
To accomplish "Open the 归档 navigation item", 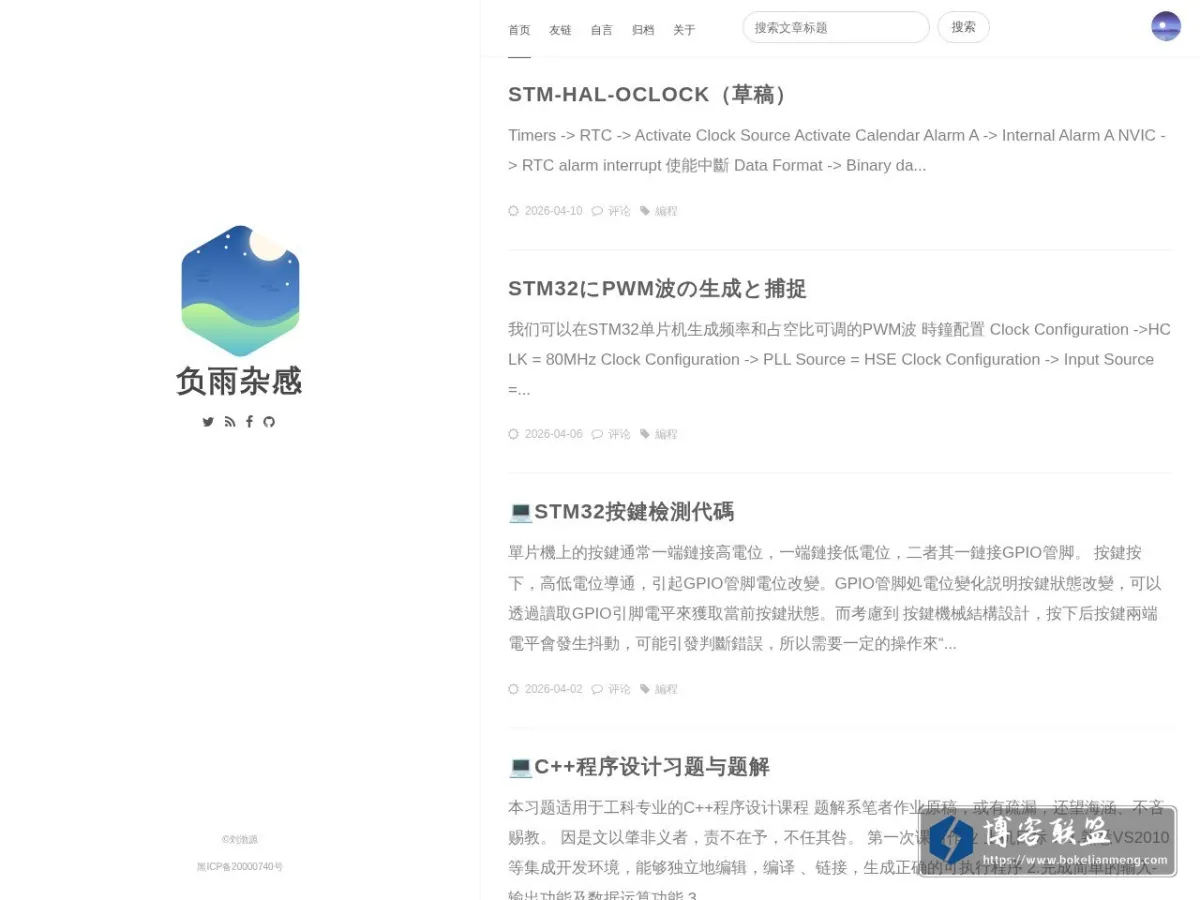I will point(643,30).
